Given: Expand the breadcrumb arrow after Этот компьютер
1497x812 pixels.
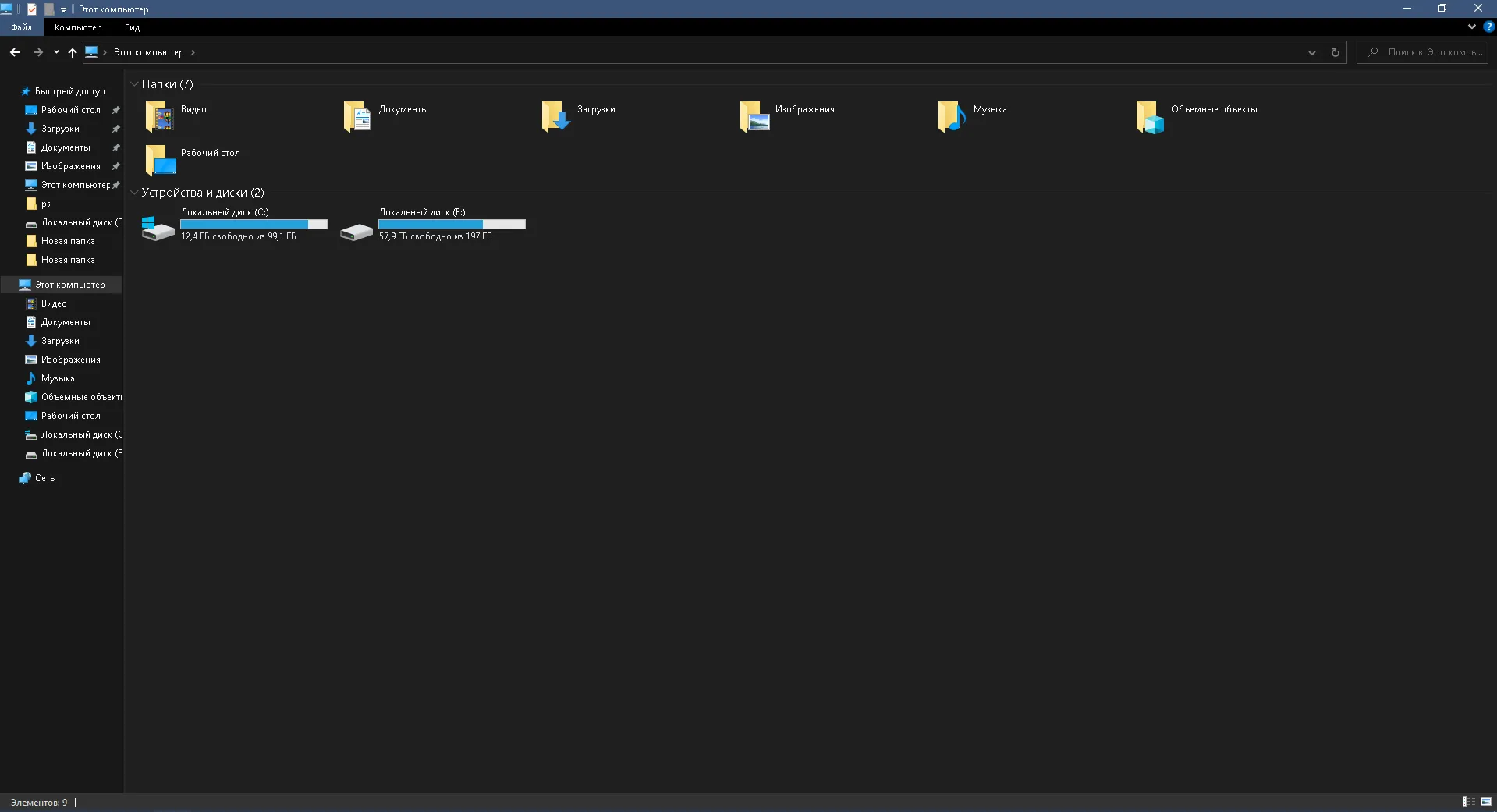Looking at the screenshot, I should pyautogui.click(x=193, y=52).
